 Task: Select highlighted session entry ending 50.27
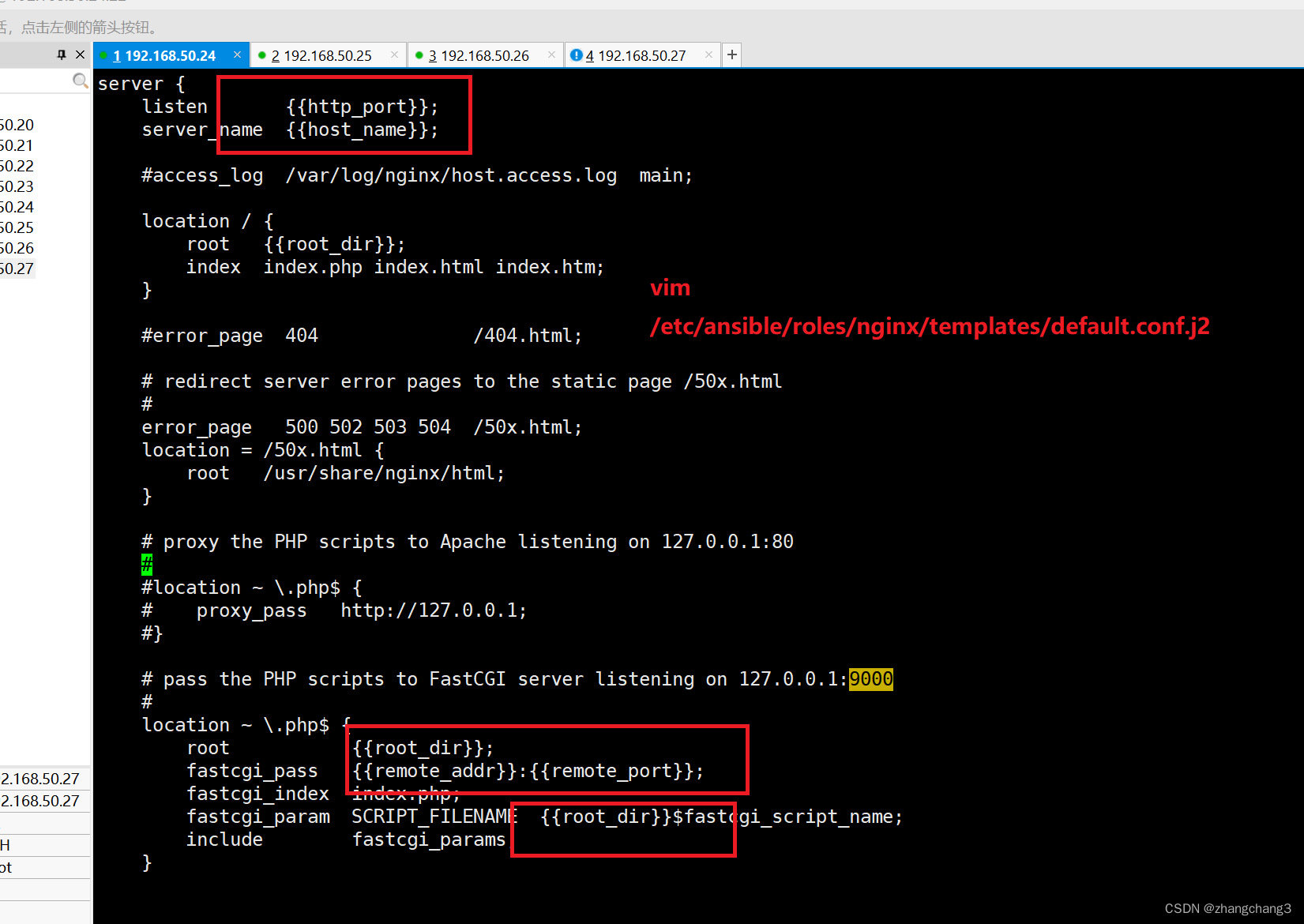click(17, 269)
